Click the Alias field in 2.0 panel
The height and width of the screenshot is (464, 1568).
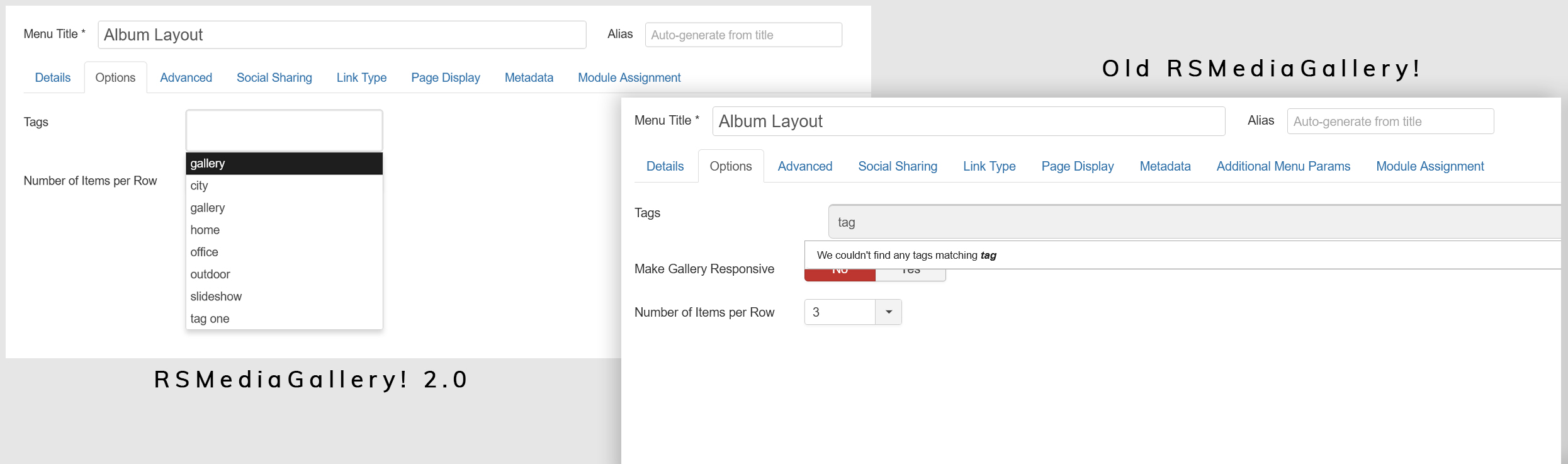tap(743, 35)
